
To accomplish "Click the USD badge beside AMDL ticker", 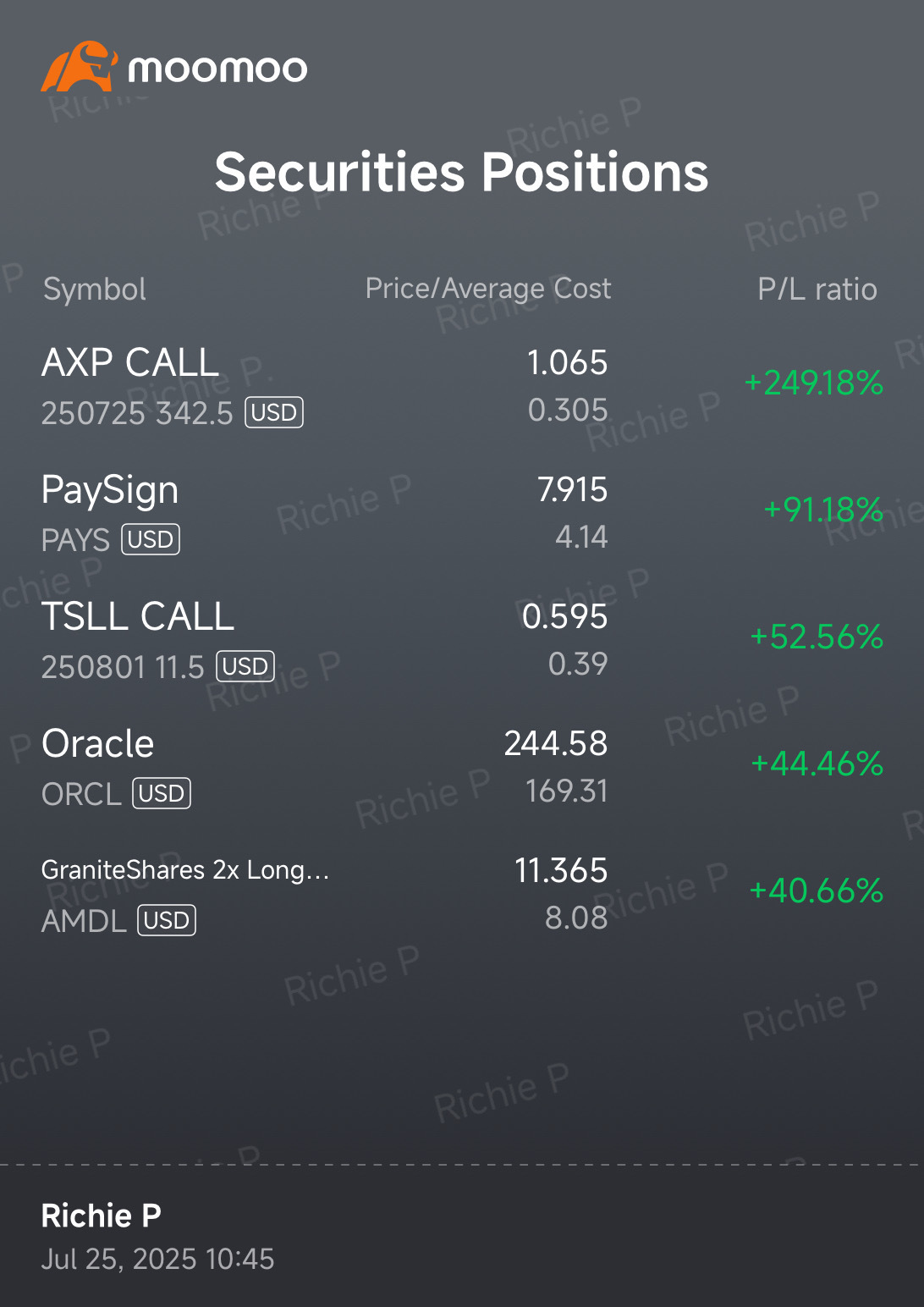I will [167, 920].
